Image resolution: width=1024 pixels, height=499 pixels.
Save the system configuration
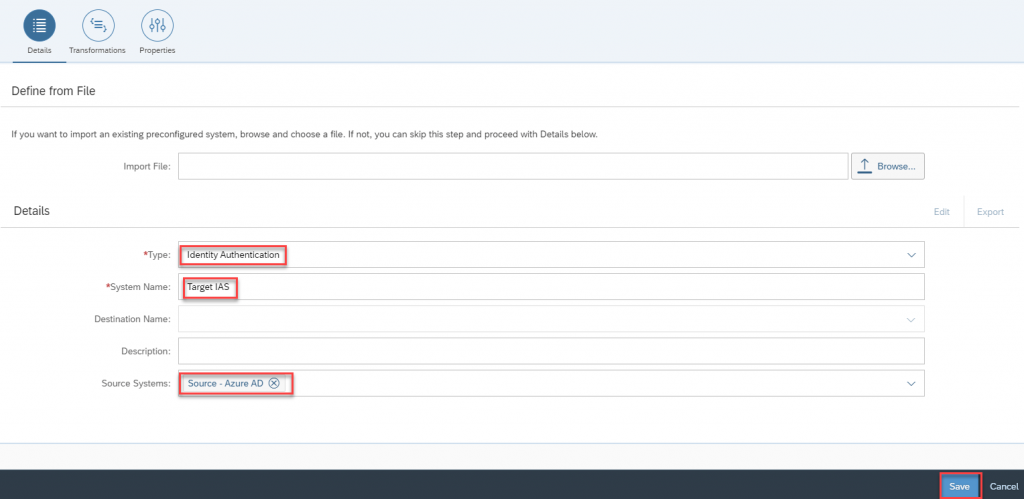click(x=959, y=487)
